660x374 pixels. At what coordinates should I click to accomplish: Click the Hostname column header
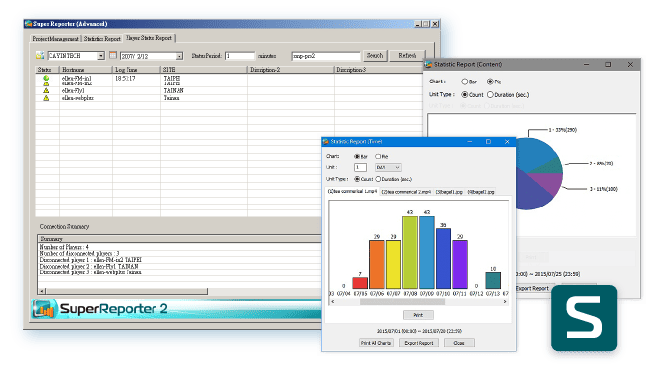(86, 70)
